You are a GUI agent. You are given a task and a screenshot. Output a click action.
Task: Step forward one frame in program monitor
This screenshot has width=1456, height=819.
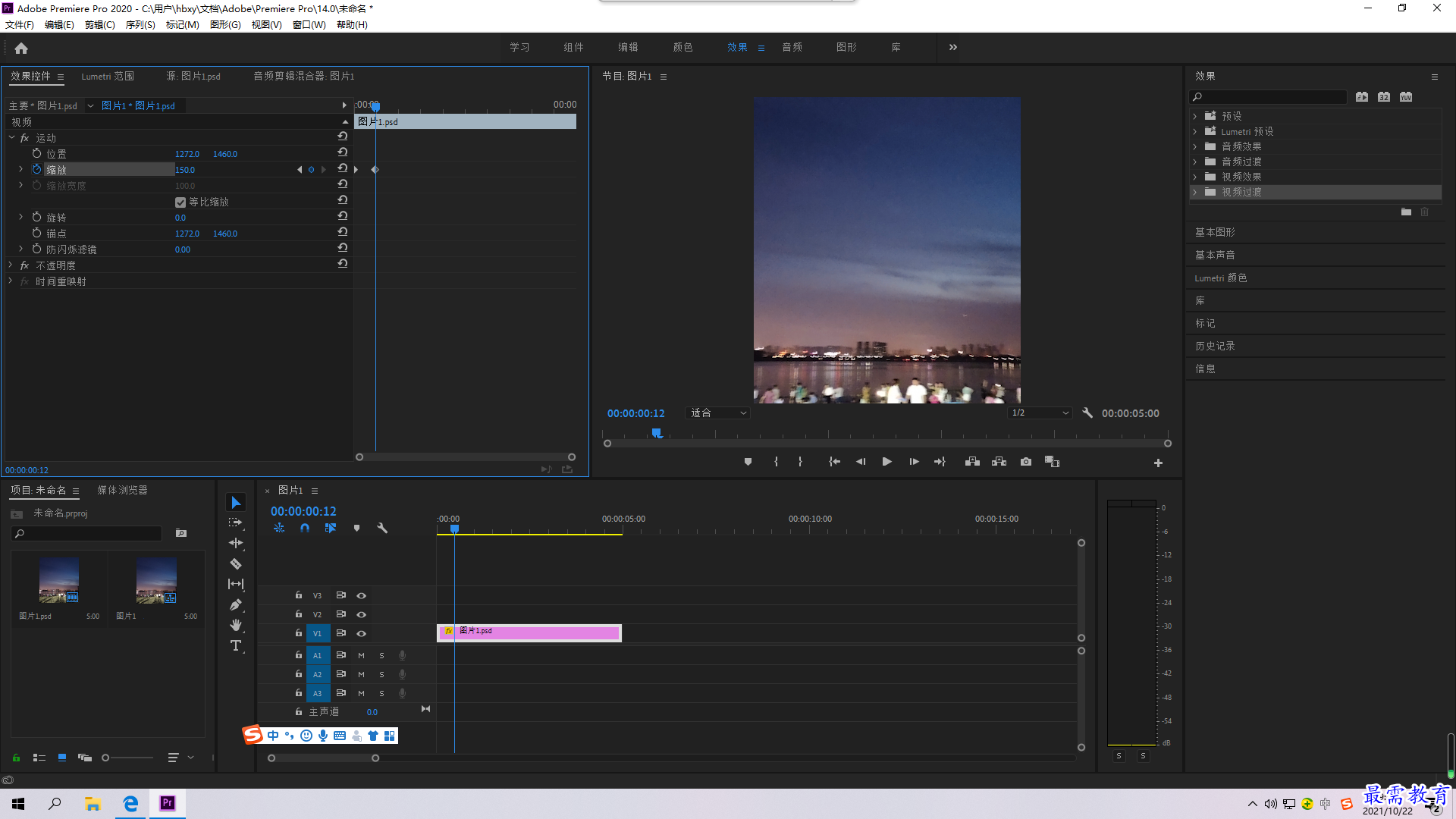914,462
